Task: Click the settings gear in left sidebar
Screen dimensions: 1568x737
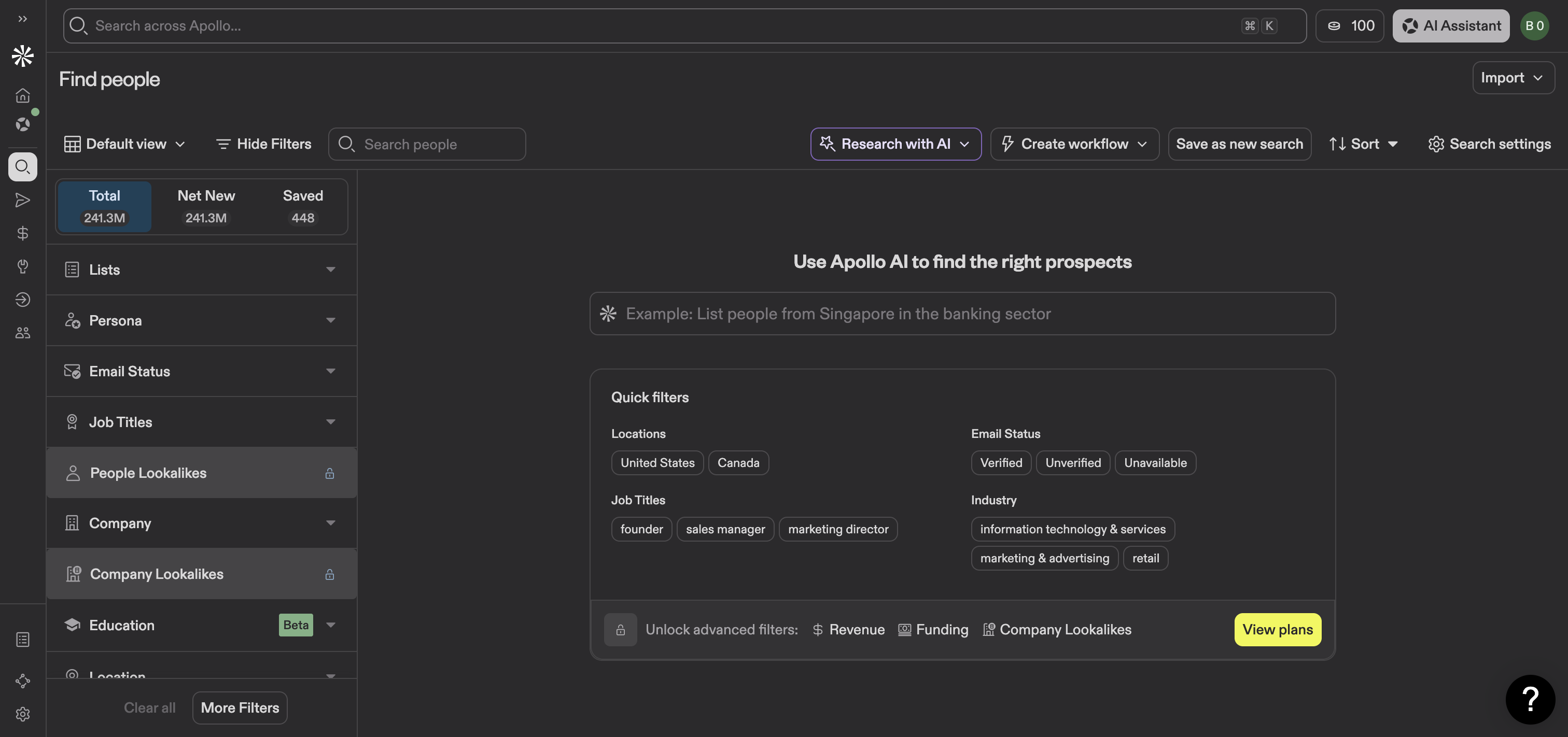Action: (x=22, y=714)
